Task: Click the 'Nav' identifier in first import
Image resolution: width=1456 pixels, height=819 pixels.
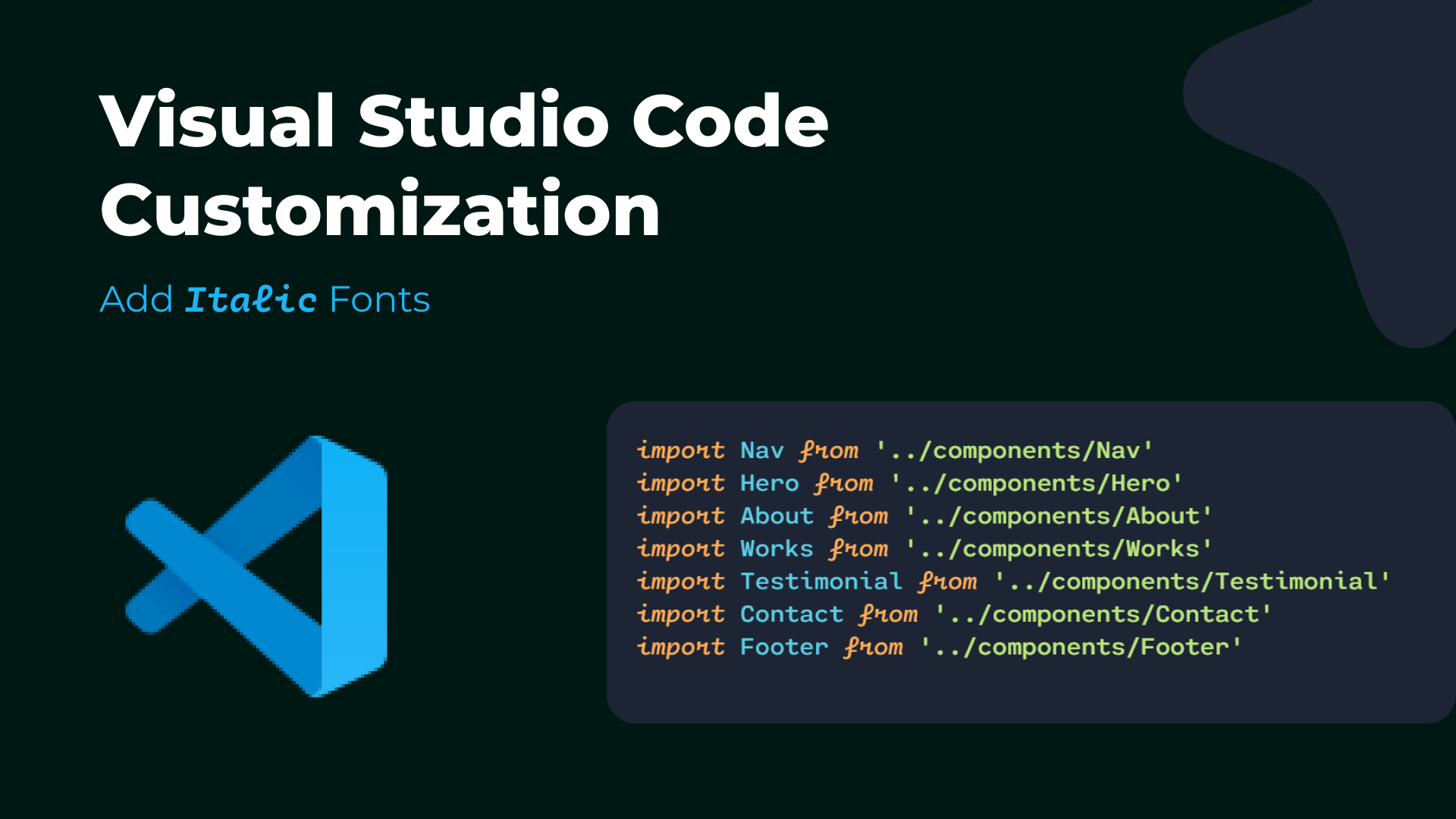Action: [x=761, y=450]
